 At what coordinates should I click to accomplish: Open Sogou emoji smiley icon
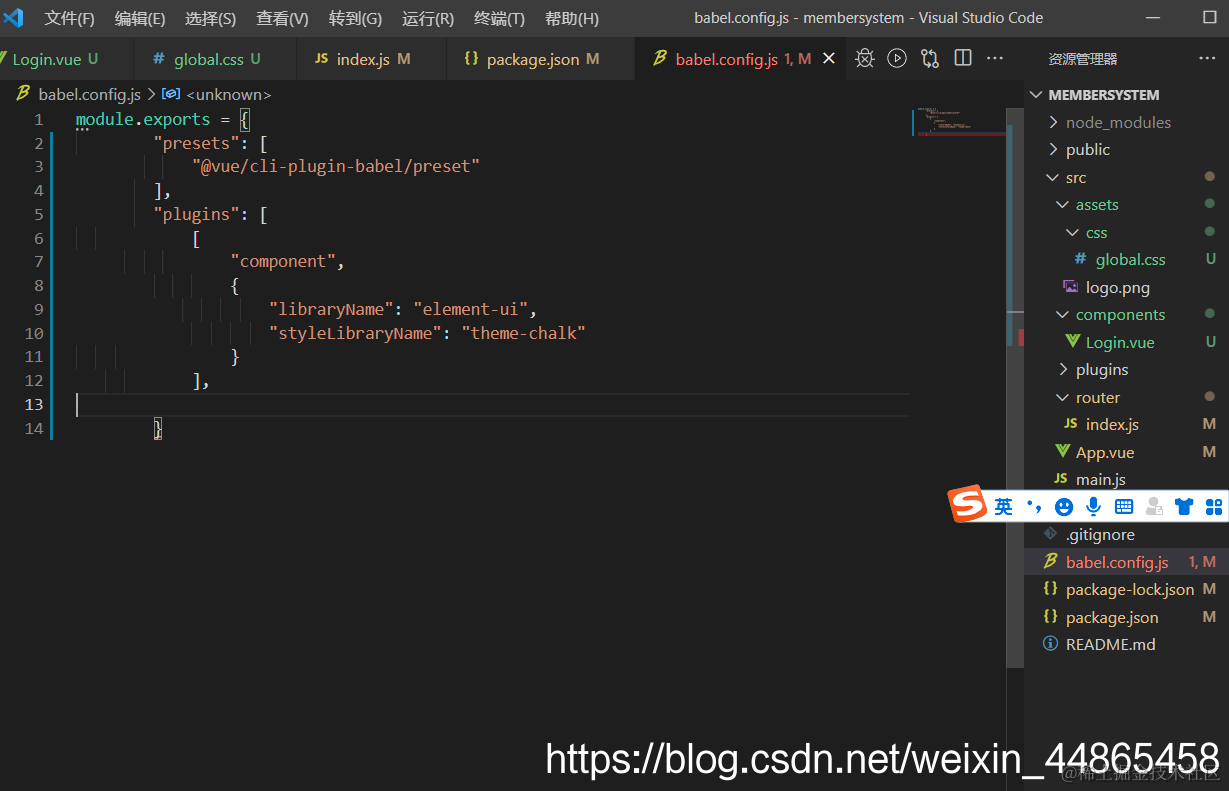pyautogui.click(x=1064, y=507)
